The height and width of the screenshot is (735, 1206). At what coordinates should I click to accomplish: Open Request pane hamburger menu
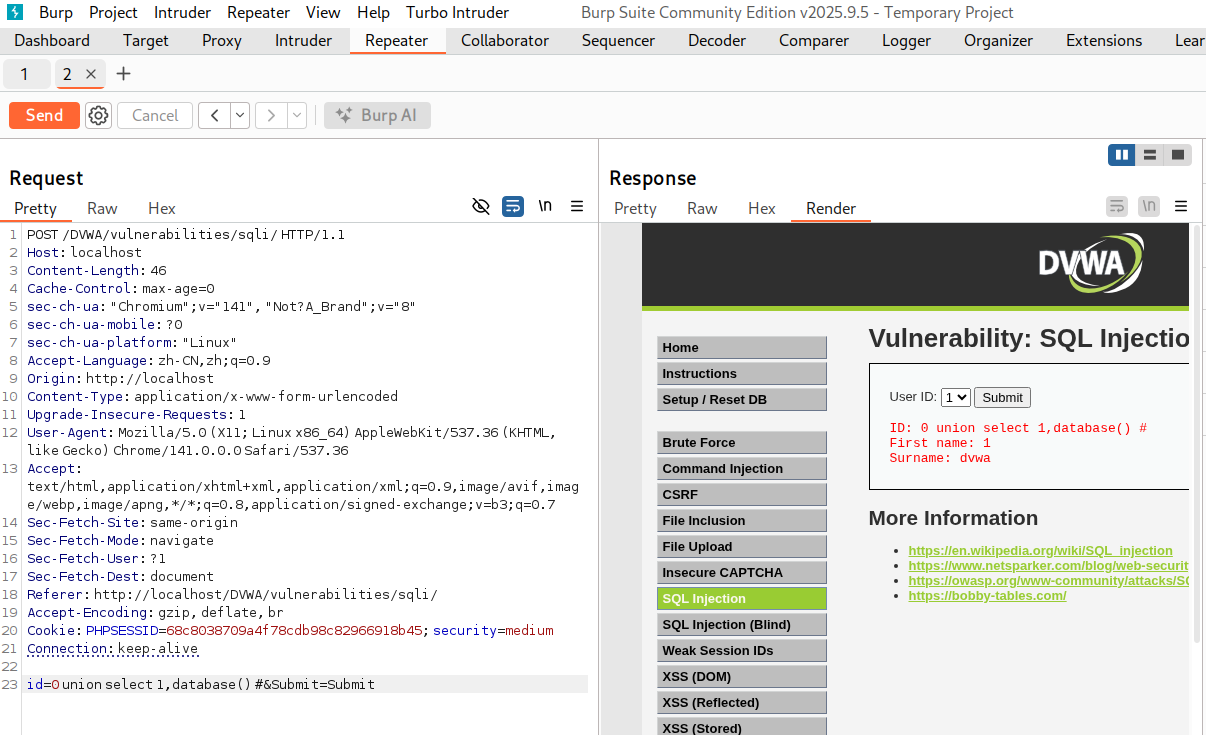[577, 207]
